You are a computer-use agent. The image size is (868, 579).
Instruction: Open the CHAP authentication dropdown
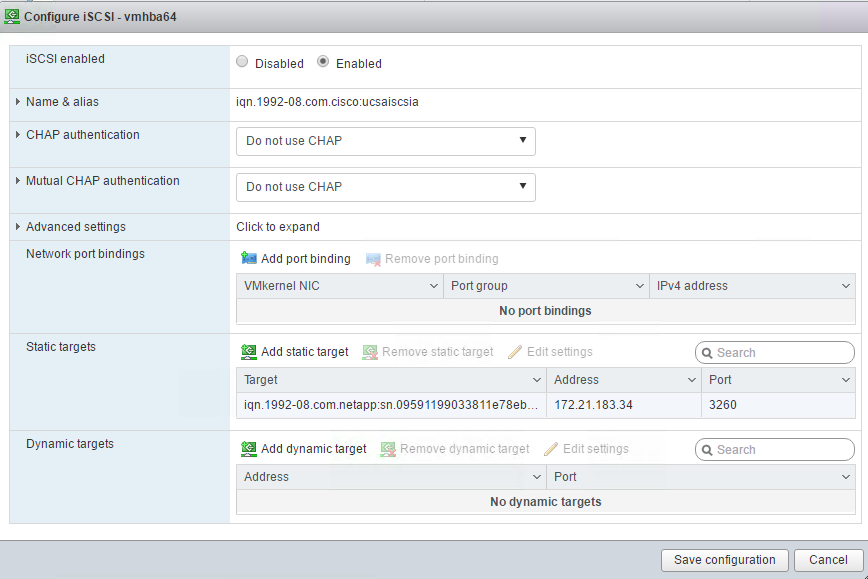(386, 141)
